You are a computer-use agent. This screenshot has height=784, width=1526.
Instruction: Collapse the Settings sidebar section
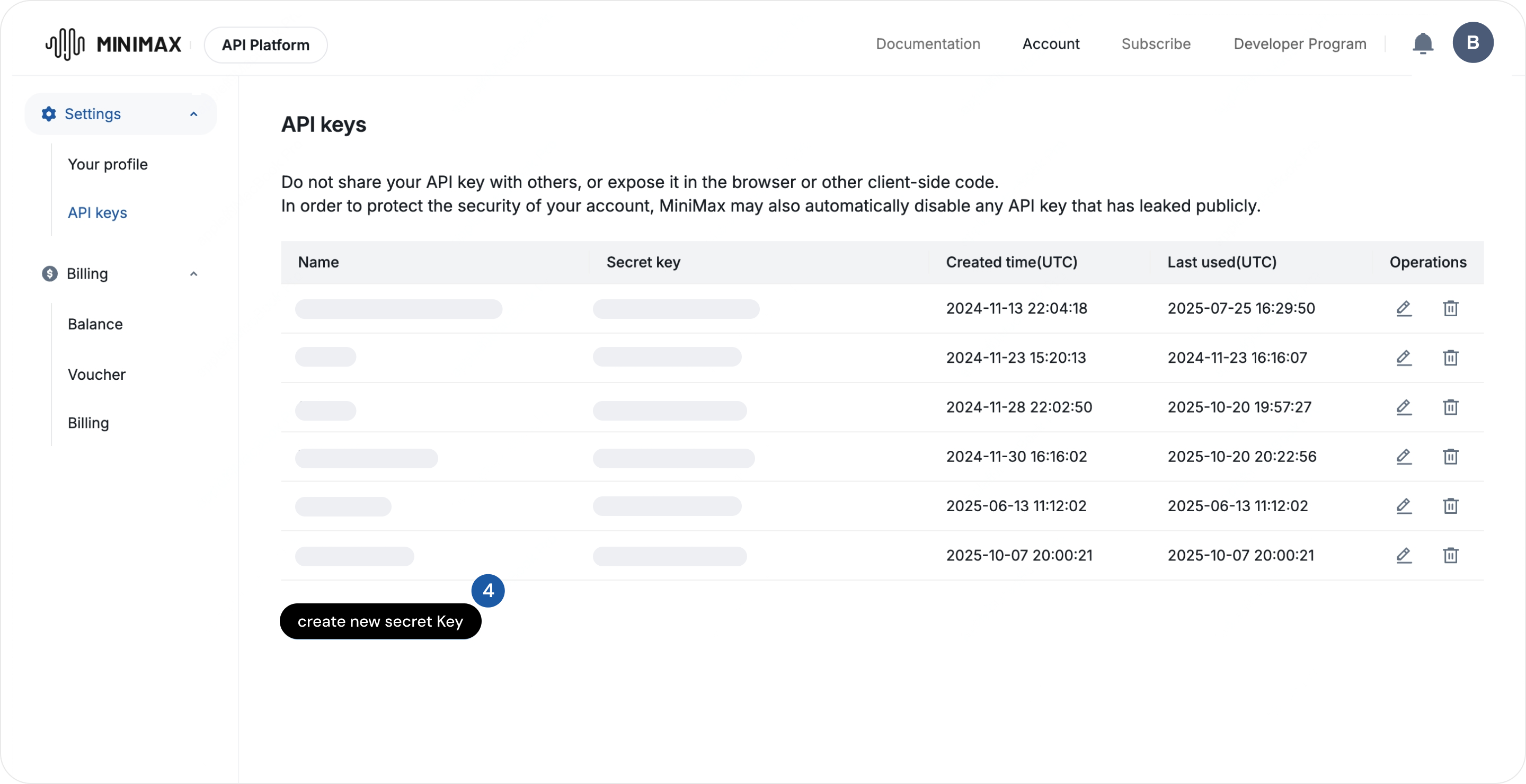(193, 114)
